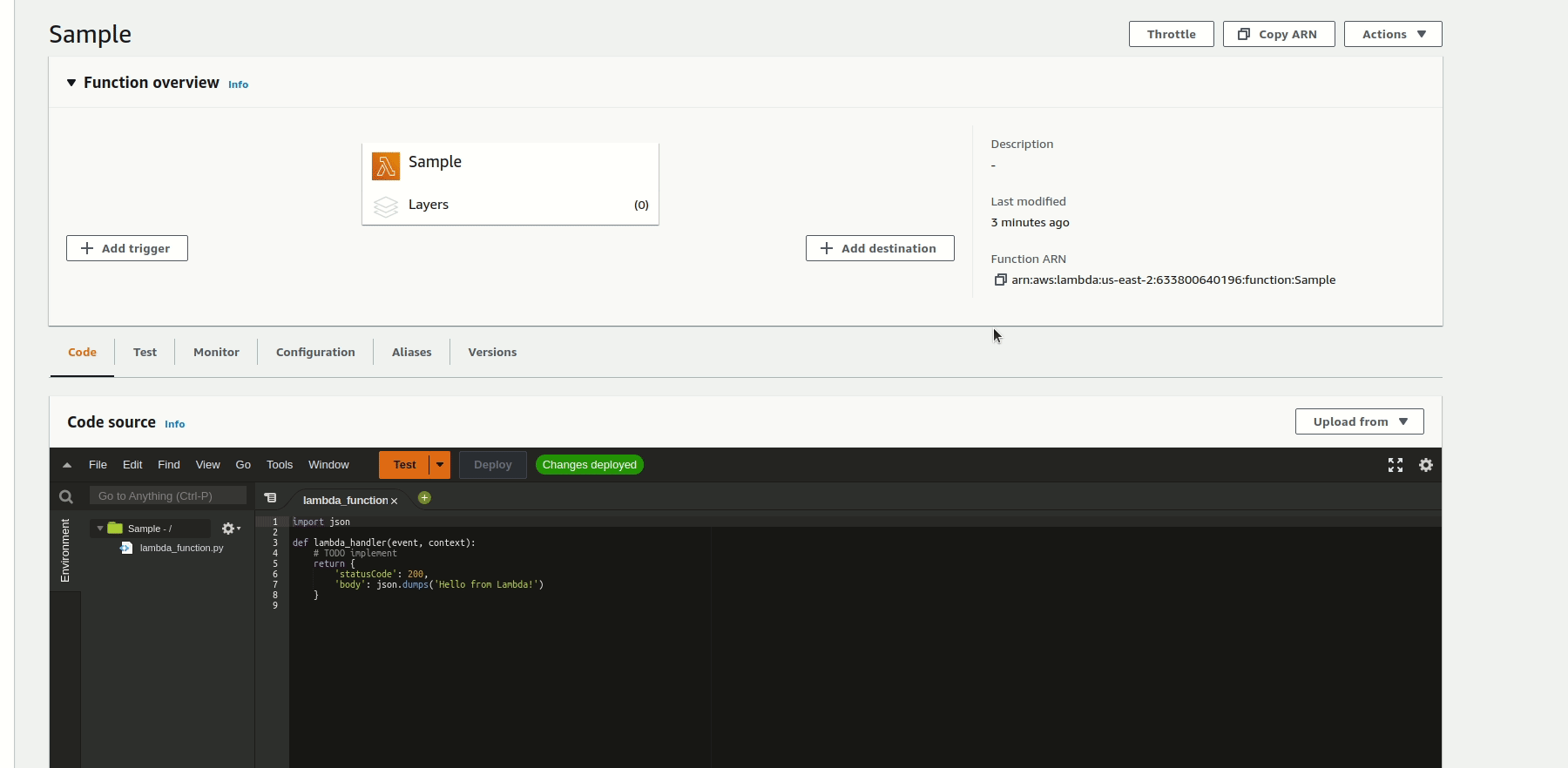Expand the Test button dropdown arrow

[x=440, y=465]
